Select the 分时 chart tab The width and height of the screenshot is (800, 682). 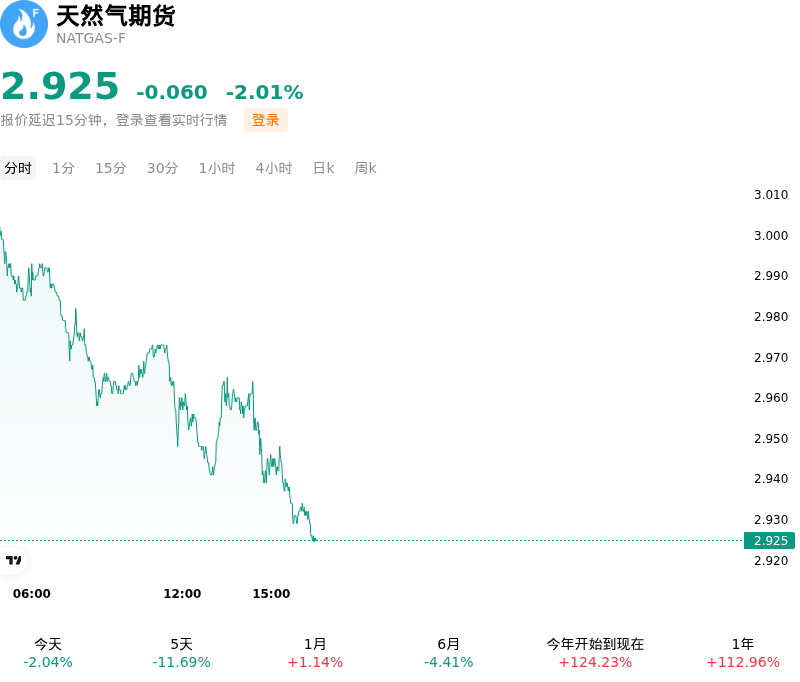(18, 168)
